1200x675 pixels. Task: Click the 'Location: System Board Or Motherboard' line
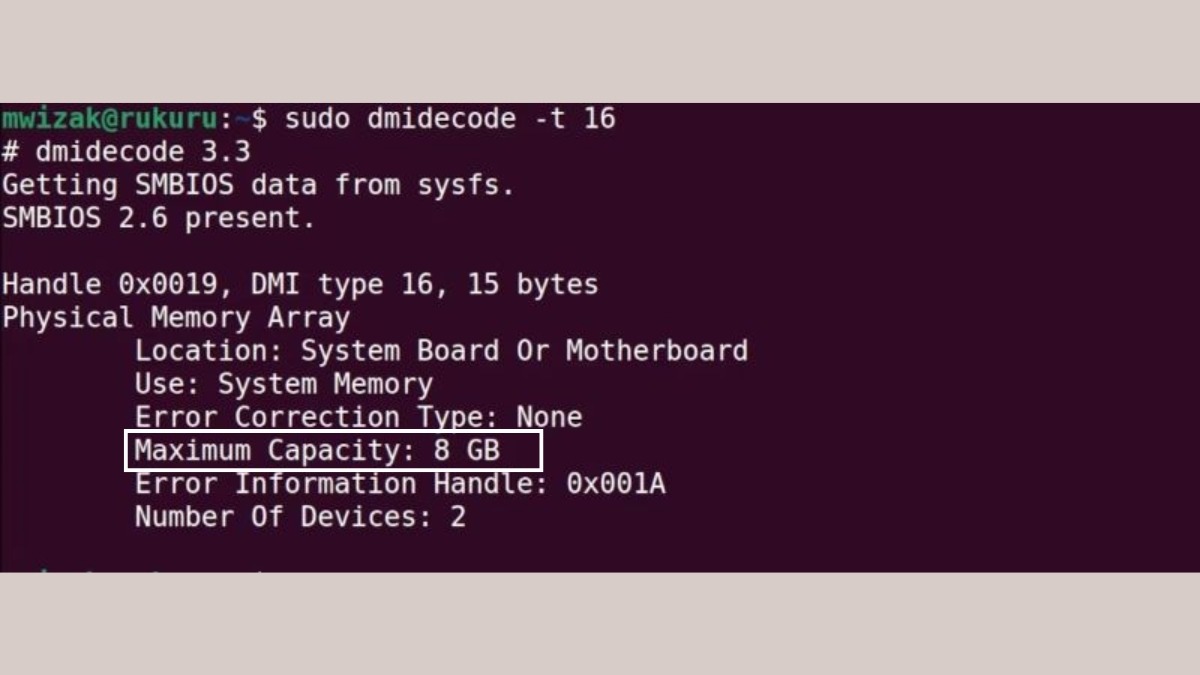pos(441,351)
